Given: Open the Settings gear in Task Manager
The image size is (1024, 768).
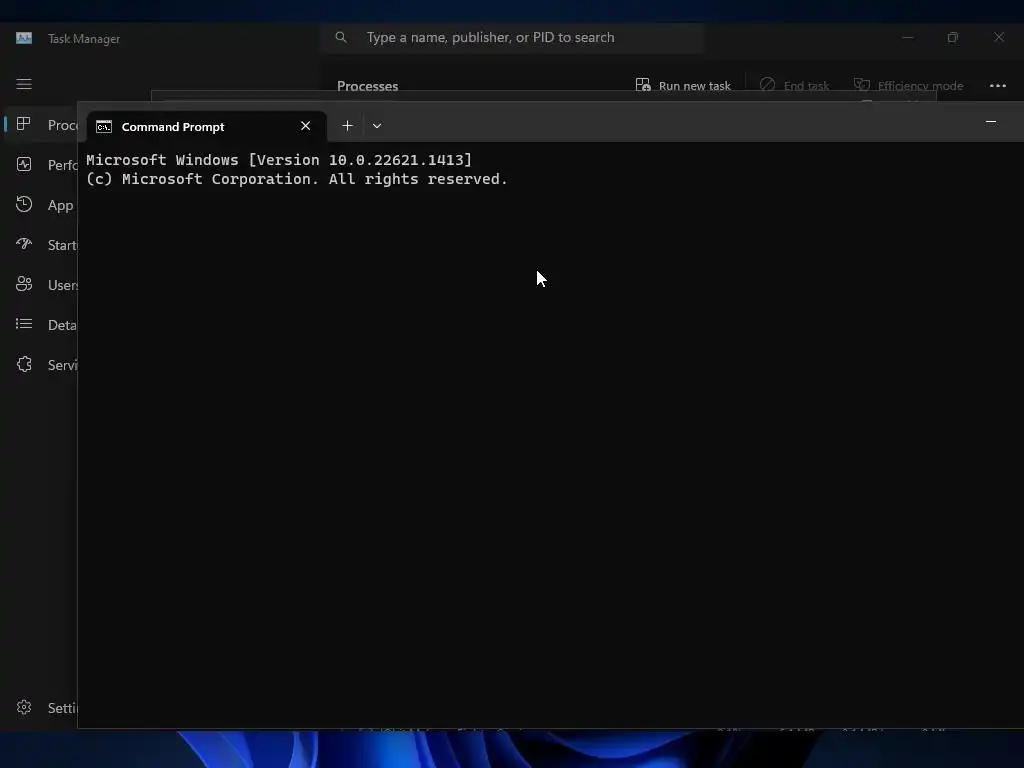Looking at the screenshot, I should coord(24,707).
